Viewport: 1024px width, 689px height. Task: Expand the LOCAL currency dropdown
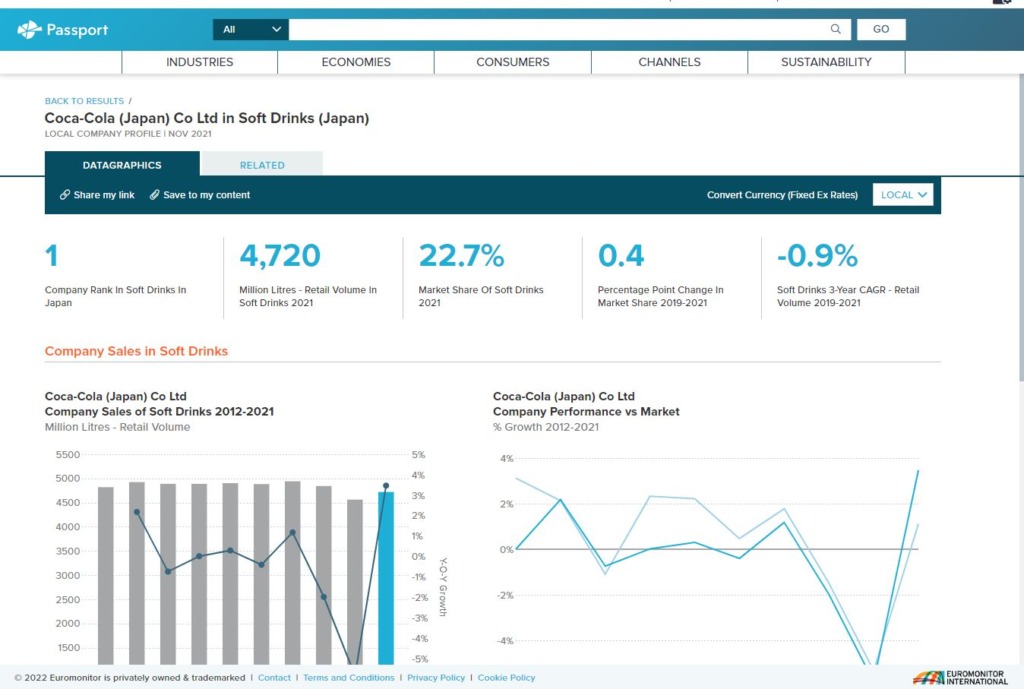tap(903, 195)
